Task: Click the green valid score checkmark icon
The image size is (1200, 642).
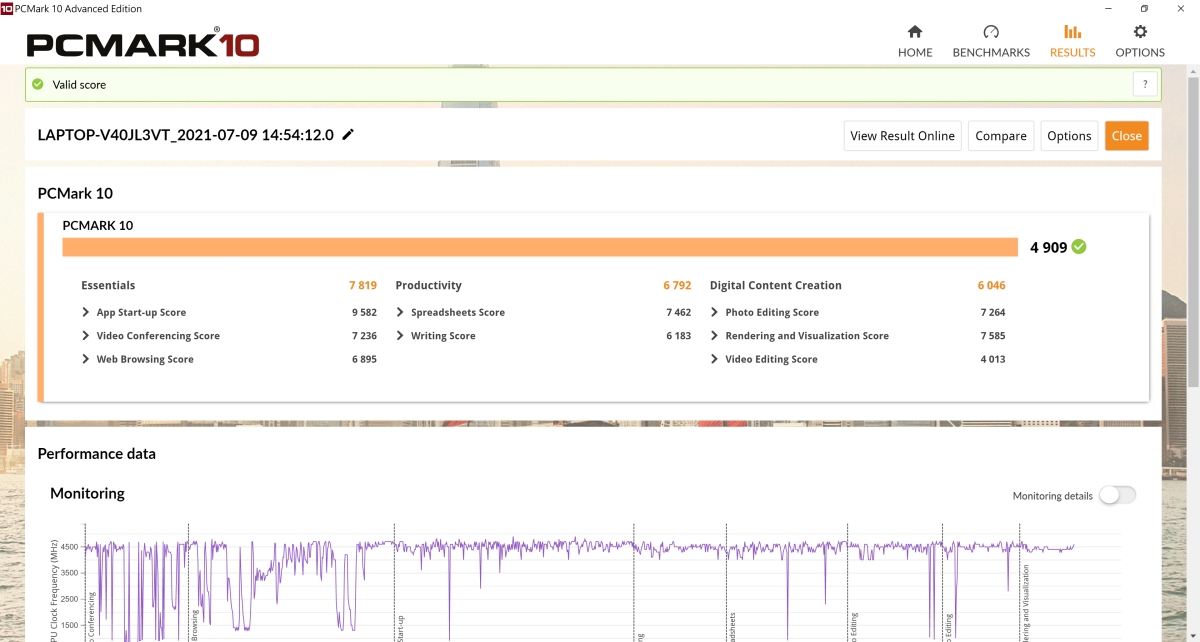Action: [x=38, y=85]
